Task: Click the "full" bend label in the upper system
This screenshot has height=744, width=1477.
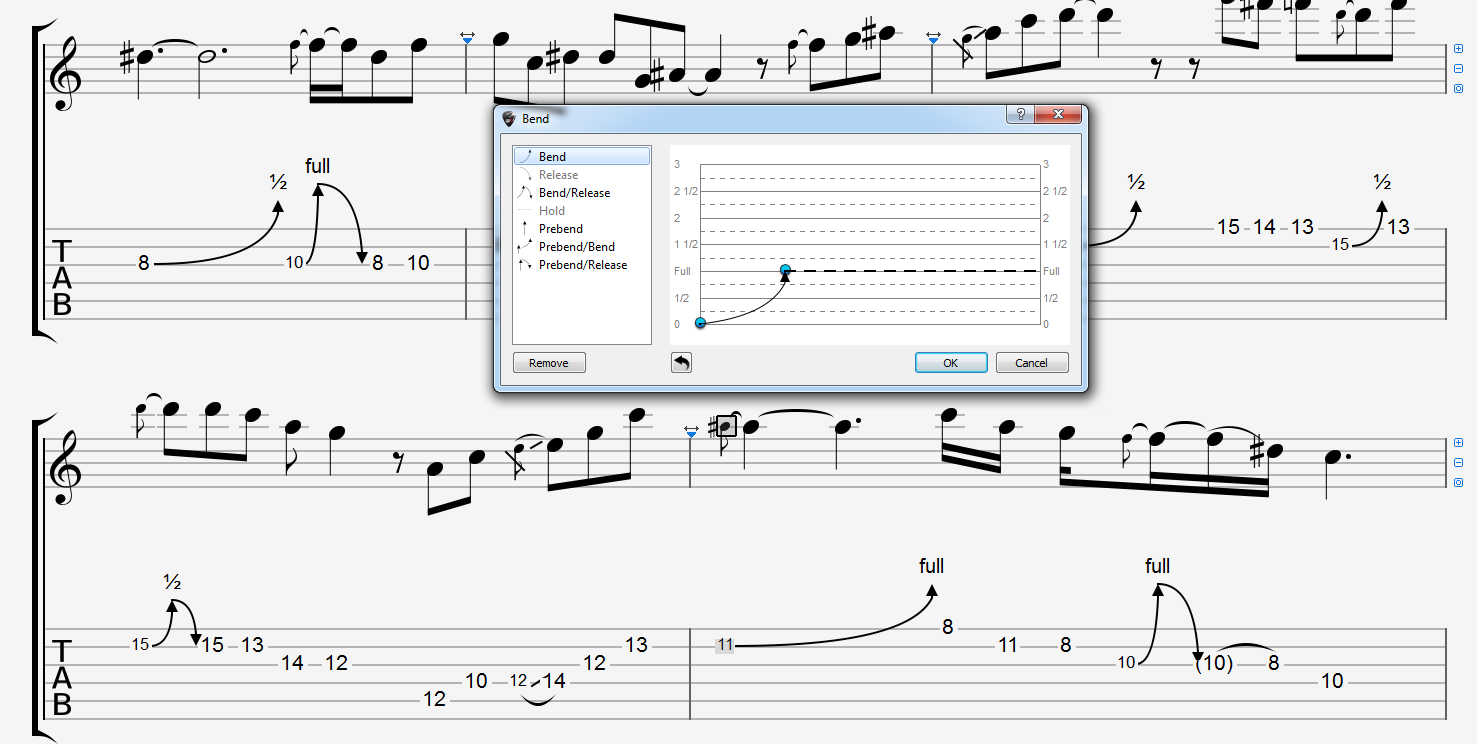Action: coord(317,166)
